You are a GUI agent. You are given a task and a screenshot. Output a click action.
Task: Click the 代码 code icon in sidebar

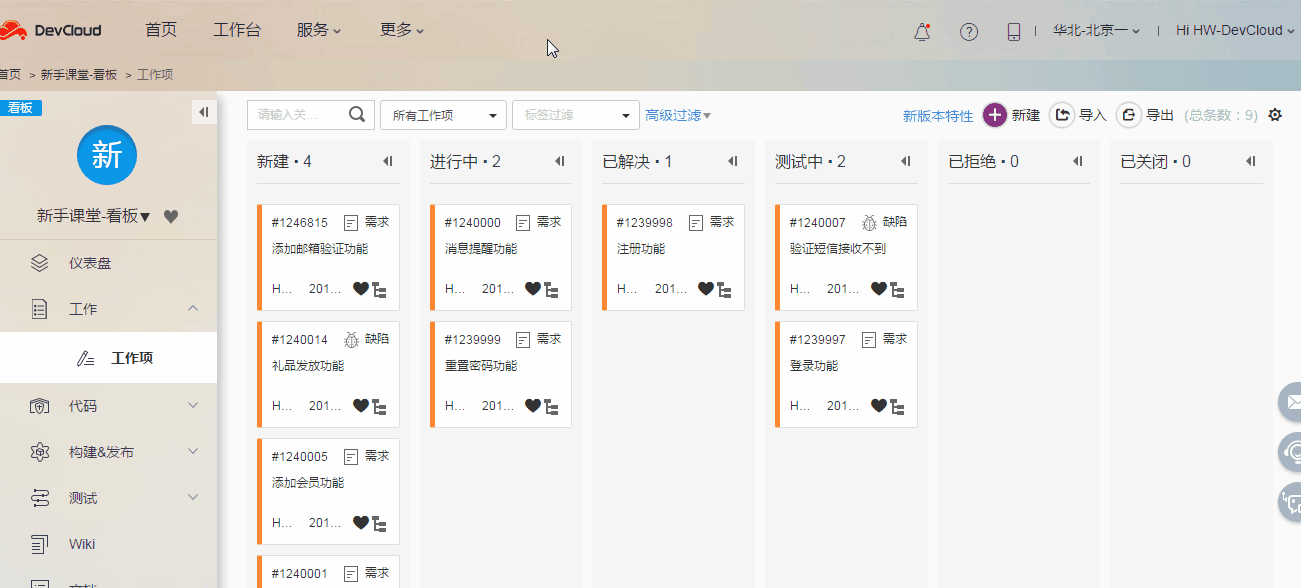pos(39,405)
